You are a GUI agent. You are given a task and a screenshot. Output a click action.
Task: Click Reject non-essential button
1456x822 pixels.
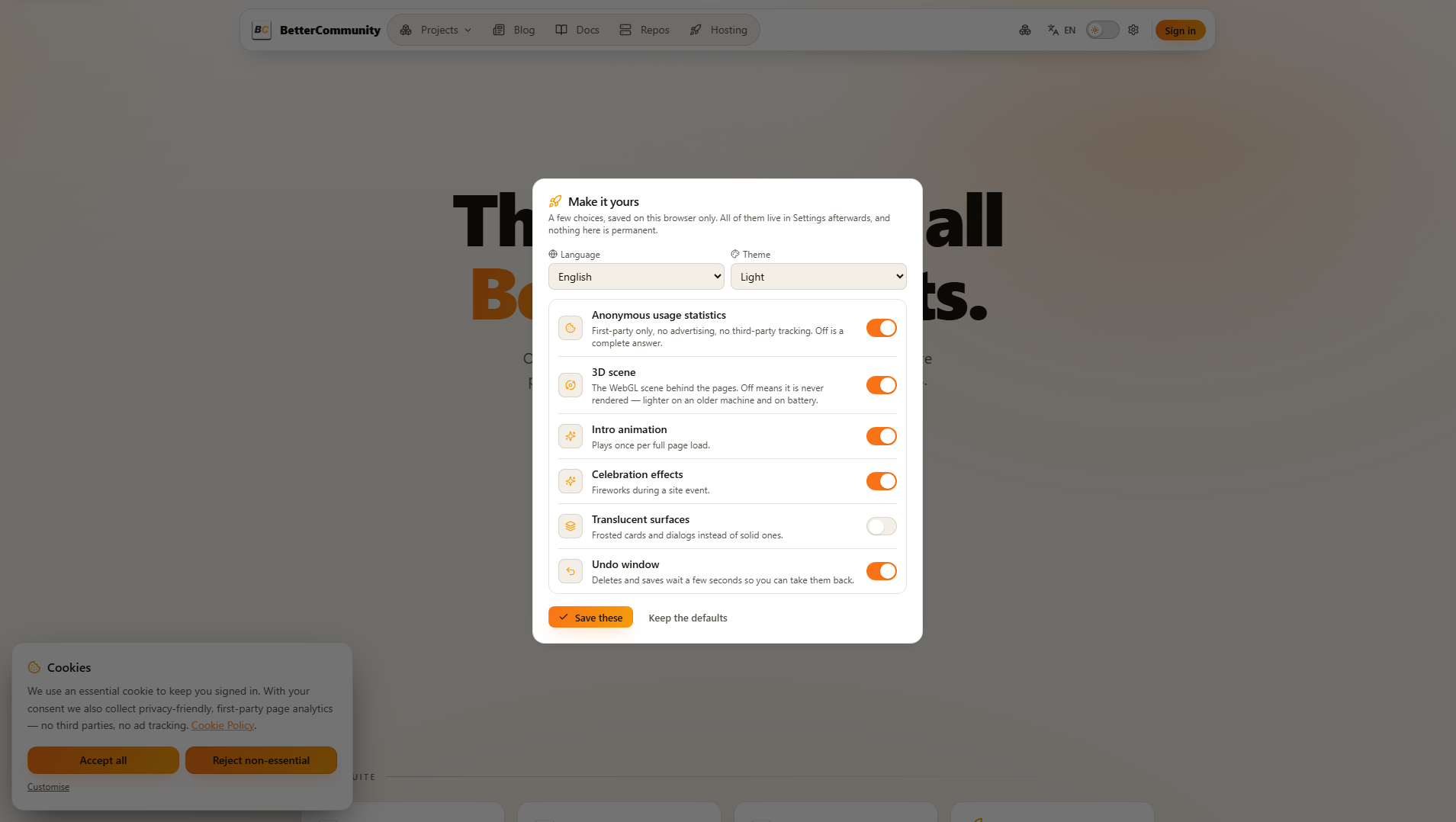click(261, 760)
